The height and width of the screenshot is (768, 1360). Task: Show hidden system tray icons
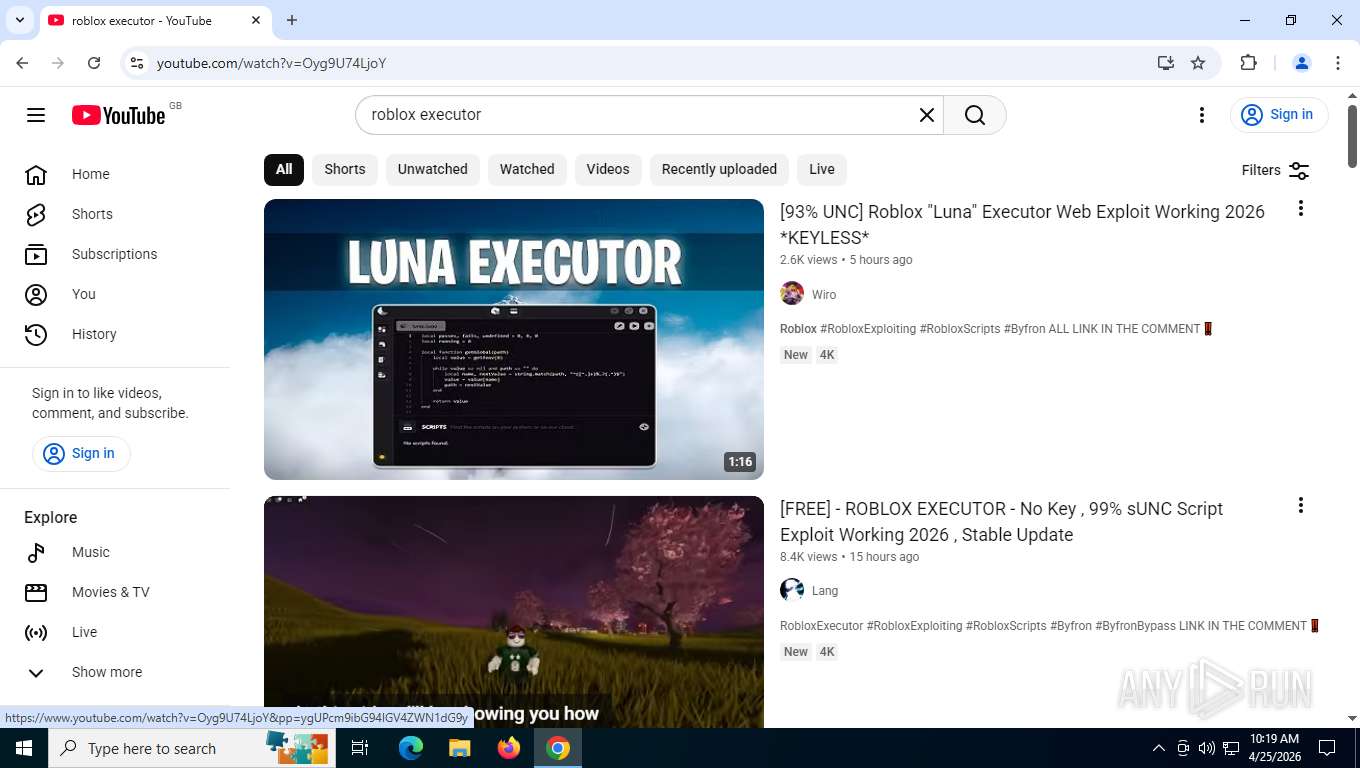(1159, 748)
